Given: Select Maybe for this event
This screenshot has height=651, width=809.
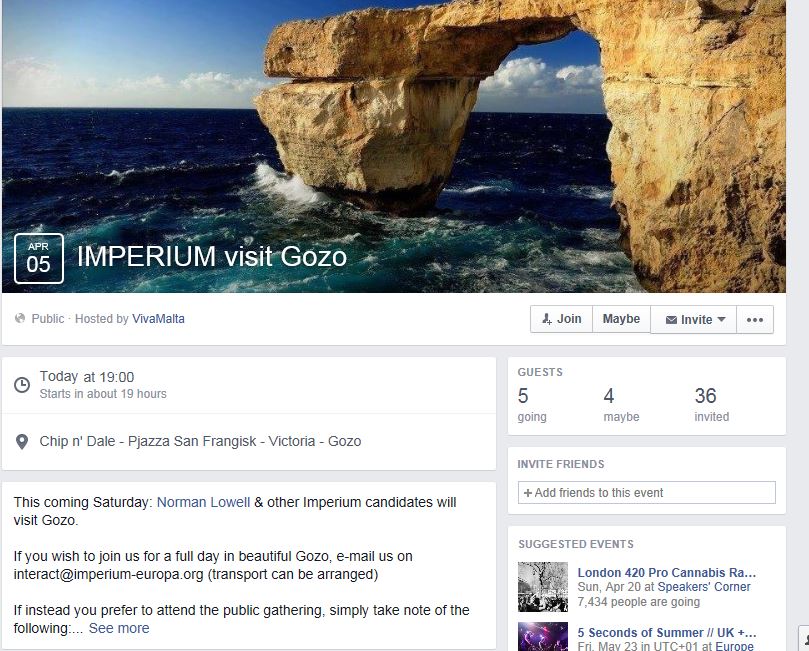Looking at the screenshot, I should point(621,319).
